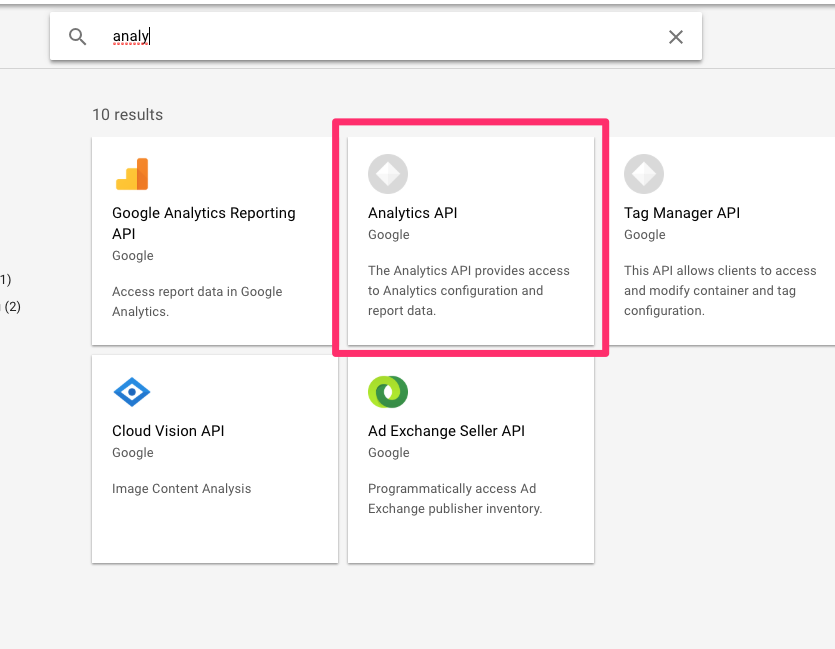Open the highlighted Analytics API card
This screenshot has width=835, height=649.
[470, 238]
